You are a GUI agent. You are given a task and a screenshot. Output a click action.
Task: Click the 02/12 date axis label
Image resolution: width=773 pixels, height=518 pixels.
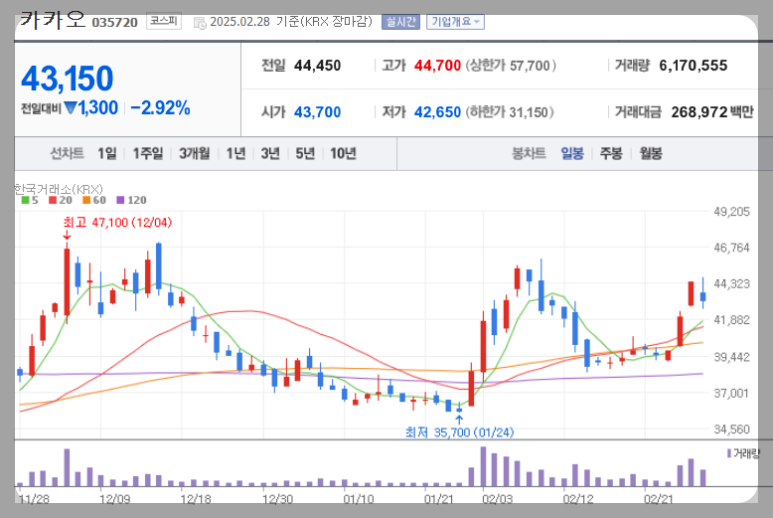(578, 499)
